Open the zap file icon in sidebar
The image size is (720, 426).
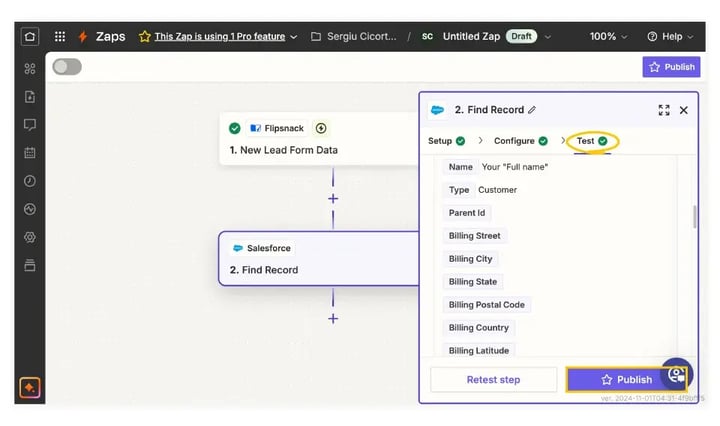coord(30,97)
